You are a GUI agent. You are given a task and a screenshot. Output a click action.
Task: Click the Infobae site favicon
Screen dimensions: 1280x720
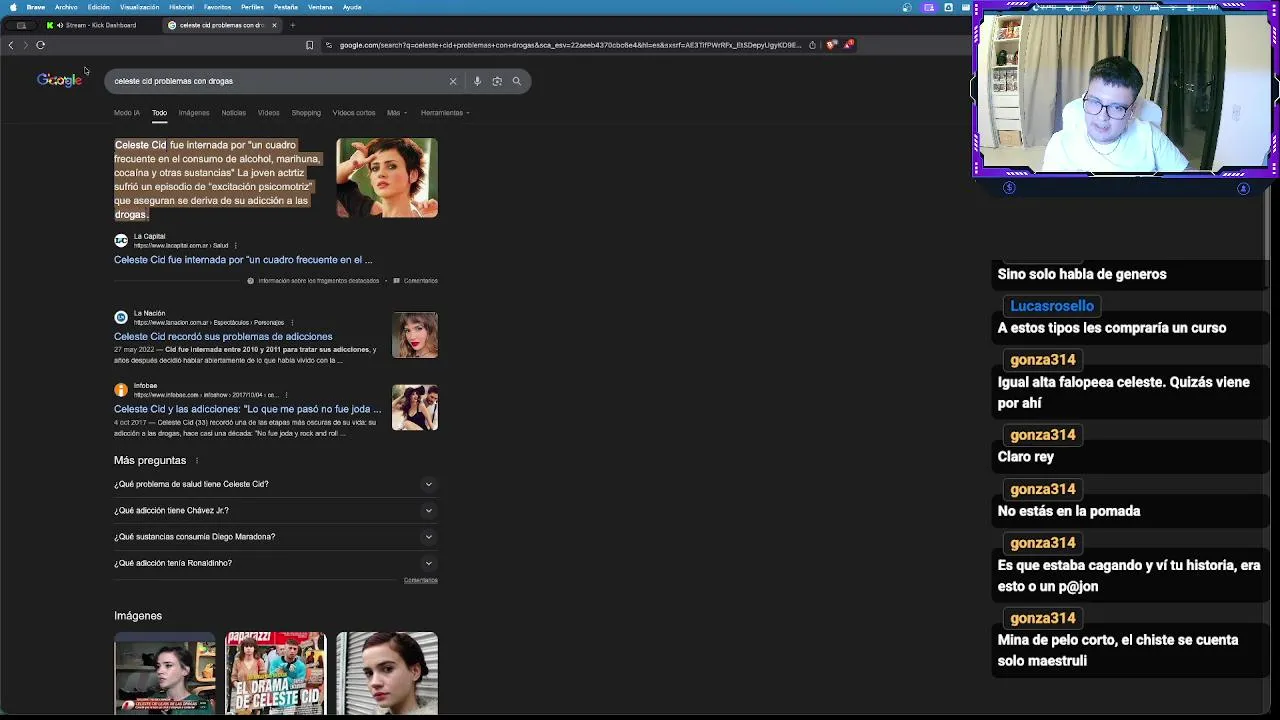(121, 389)
